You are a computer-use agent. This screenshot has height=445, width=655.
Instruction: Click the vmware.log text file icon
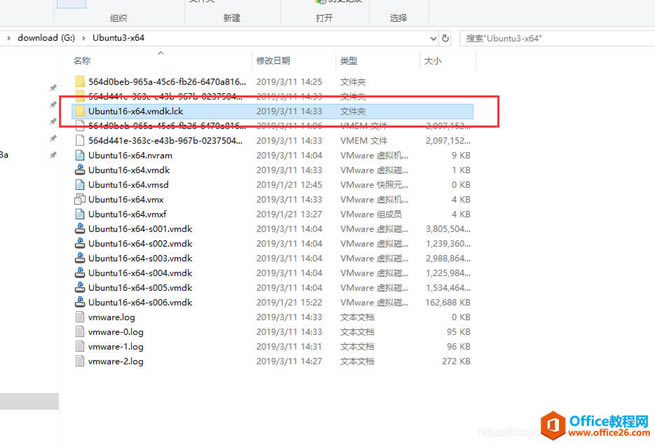pyautogui.click(x=80, y=317)
